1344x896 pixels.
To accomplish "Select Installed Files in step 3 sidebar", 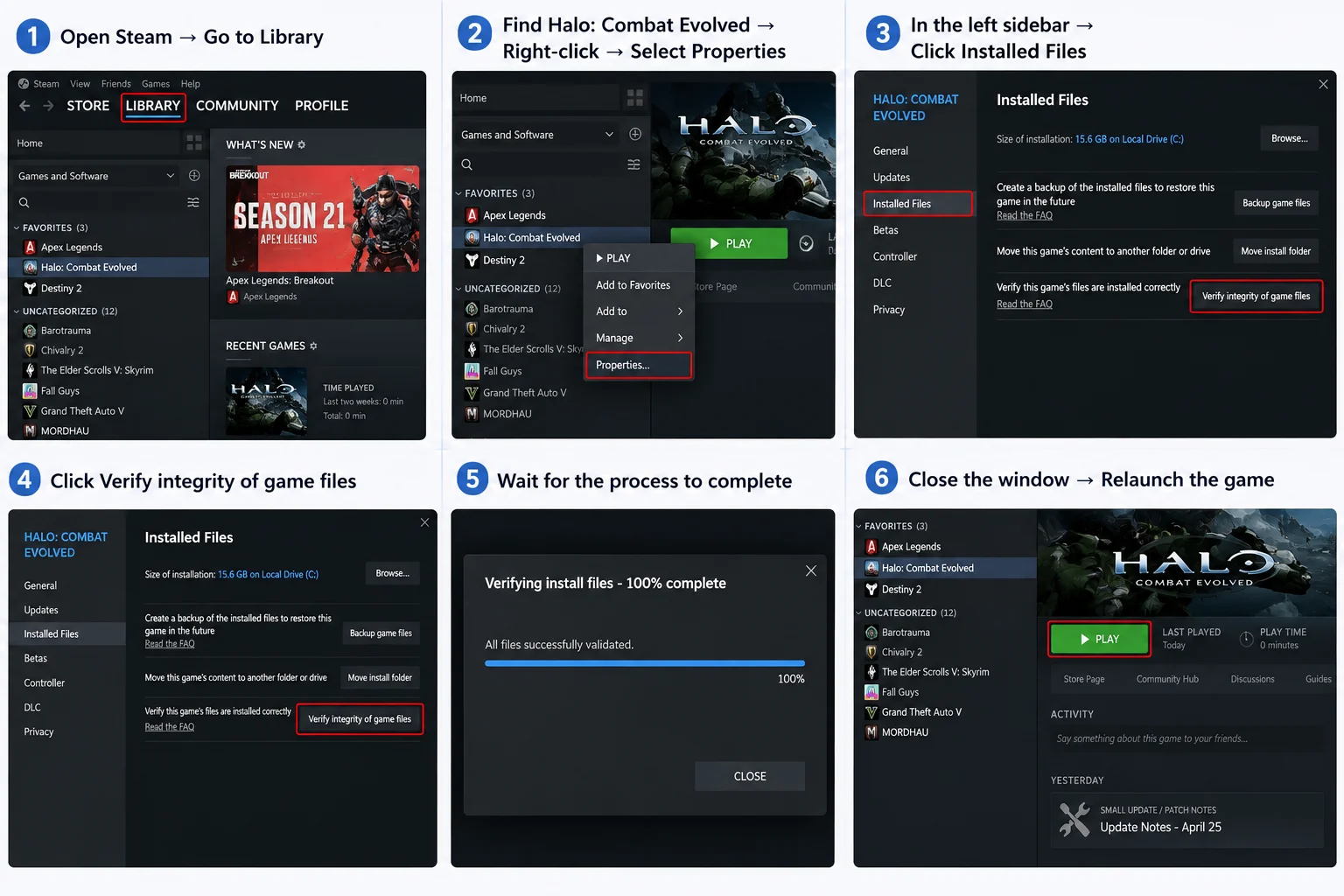I will [x=918, y=204].
